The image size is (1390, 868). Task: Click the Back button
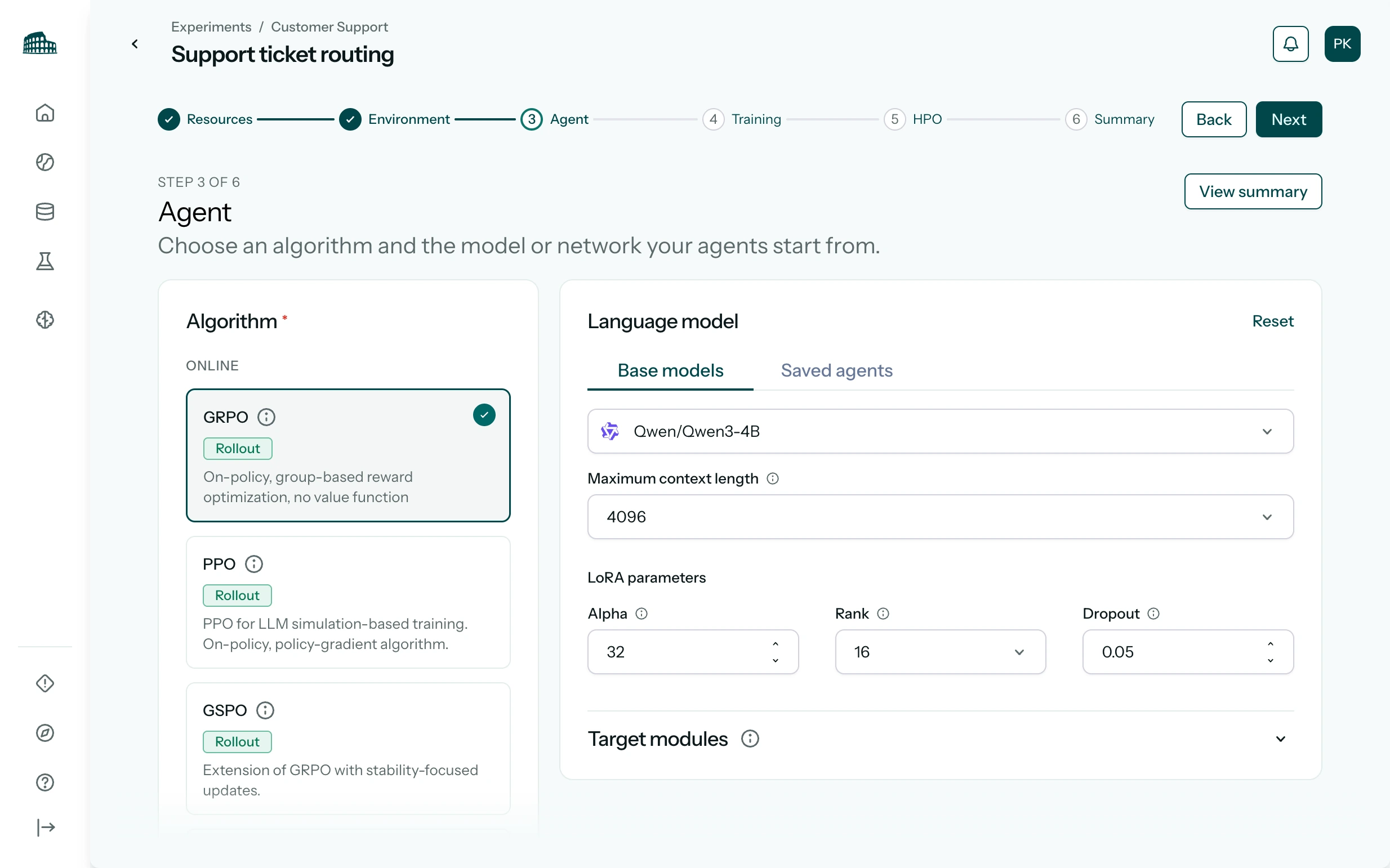(x=1214, y=119)
